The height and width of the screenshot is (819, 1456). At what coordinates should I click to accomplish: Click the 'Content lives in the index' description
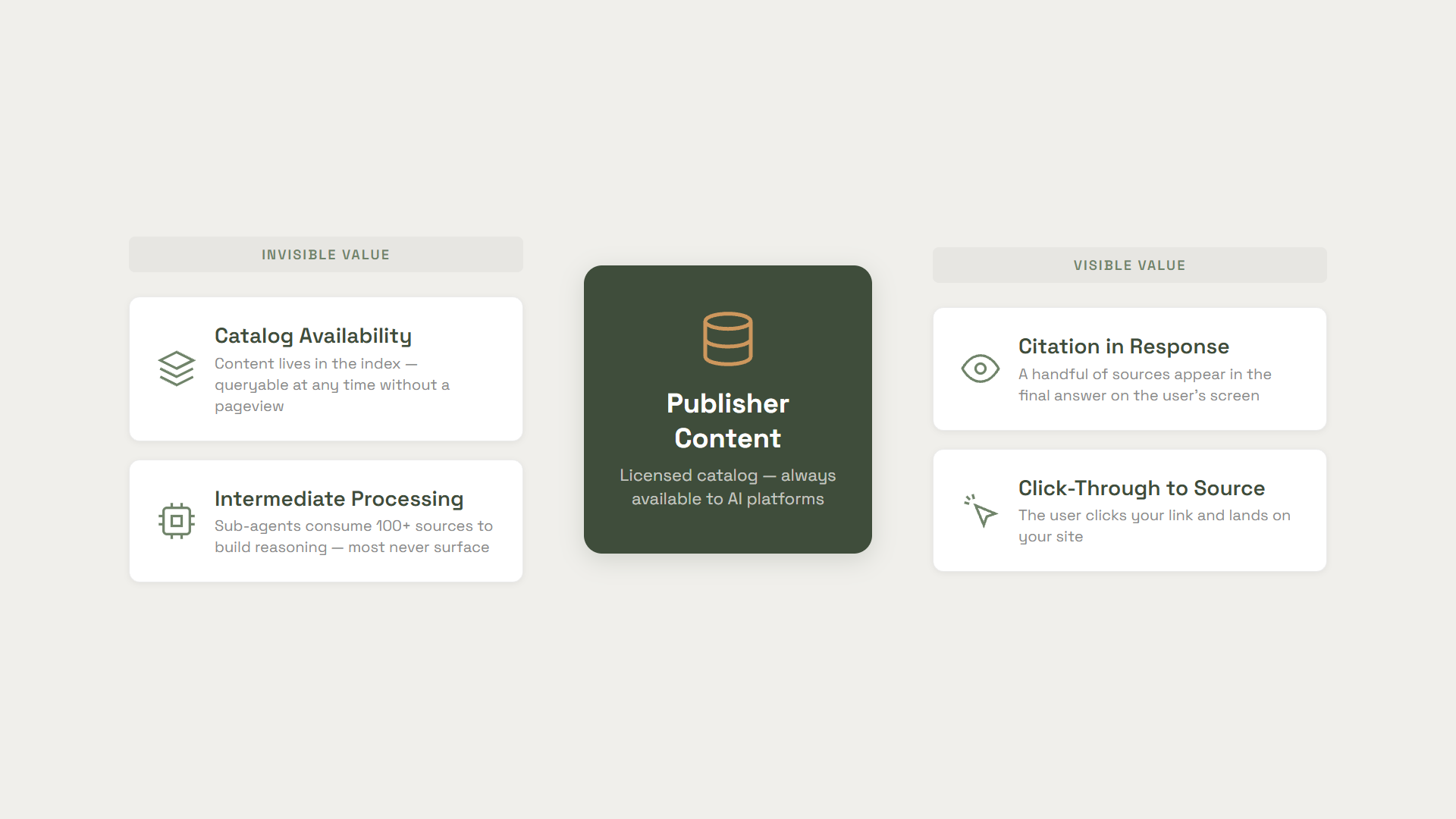331,384
